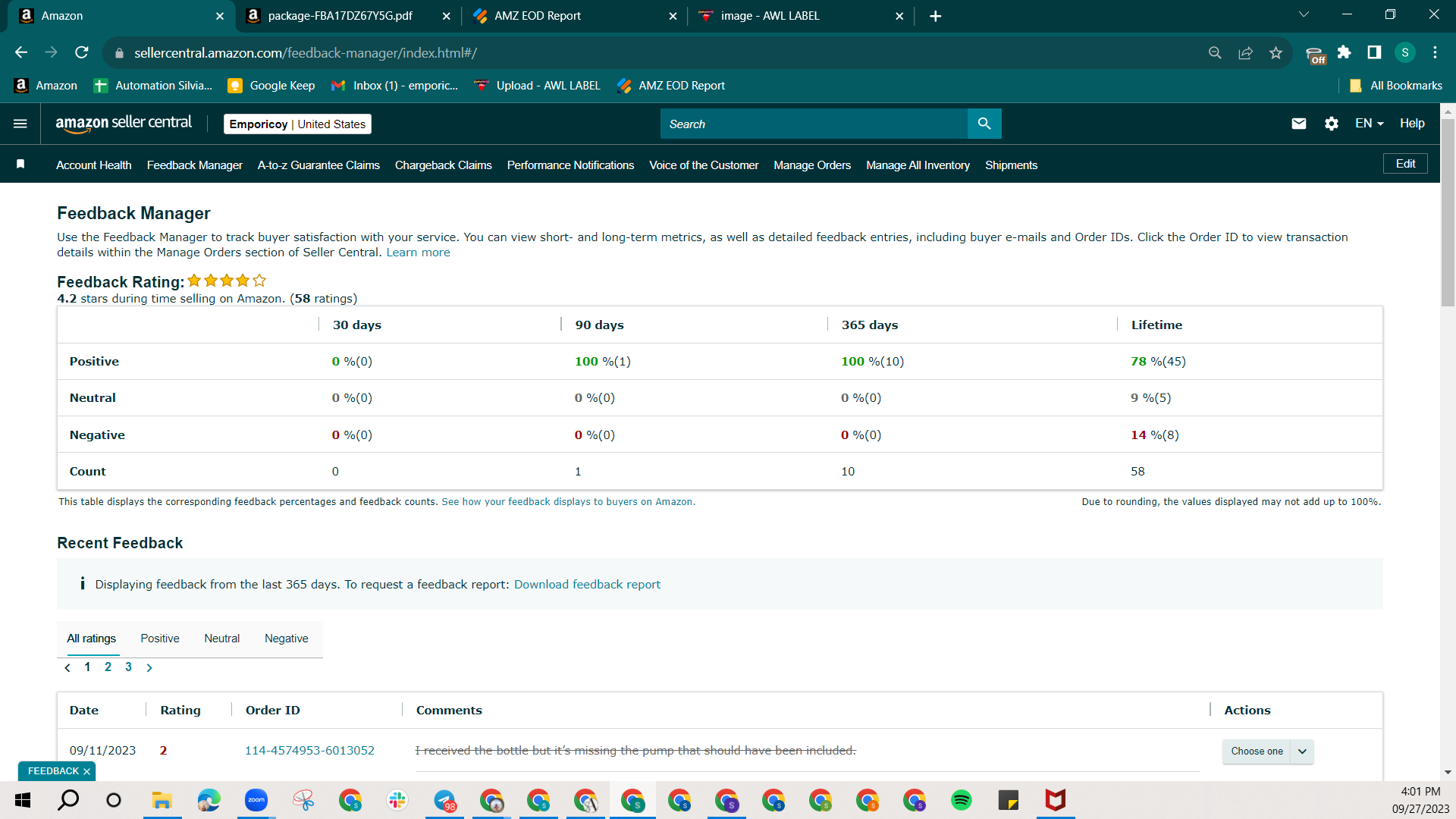Open Zoom from the taskbar
The image size is (1456, 819).
coord(256,800)
